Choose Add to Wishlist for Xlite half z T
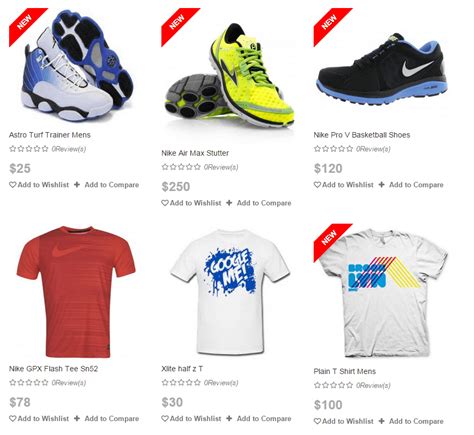The image size is (474, 435). click(195, 418)
